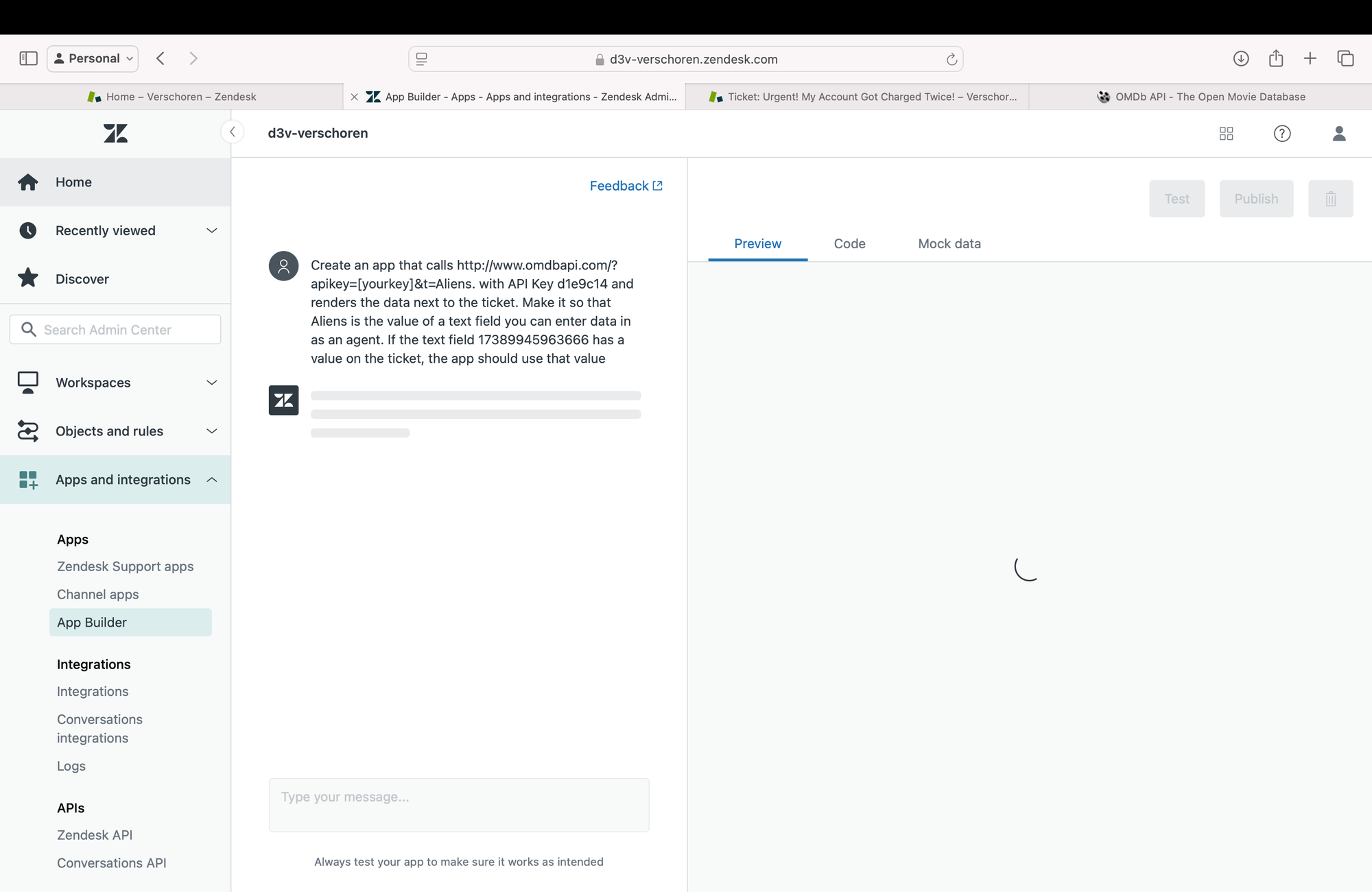Open a new Safari tab with plus
Screen dimensions: 1372x892
pyautogui.click(x=1310, y=59)
